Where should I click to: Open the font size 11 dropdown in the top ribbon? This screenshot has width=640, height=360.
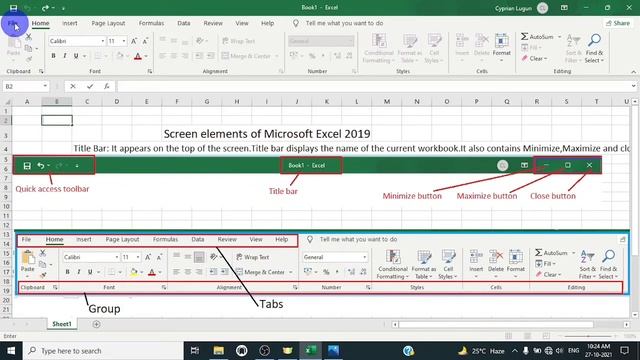point(124,41)
